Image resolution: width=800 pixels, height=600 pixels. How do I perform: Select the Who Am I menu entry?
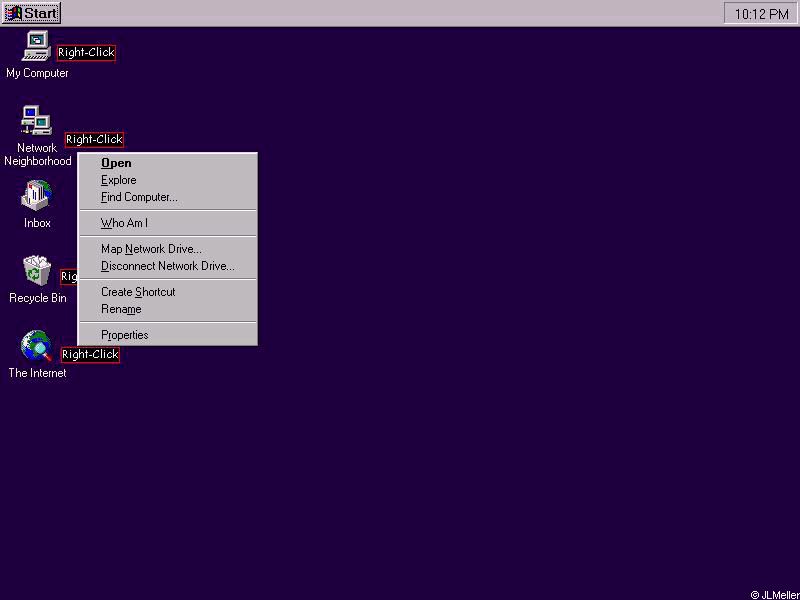point(167,223)
